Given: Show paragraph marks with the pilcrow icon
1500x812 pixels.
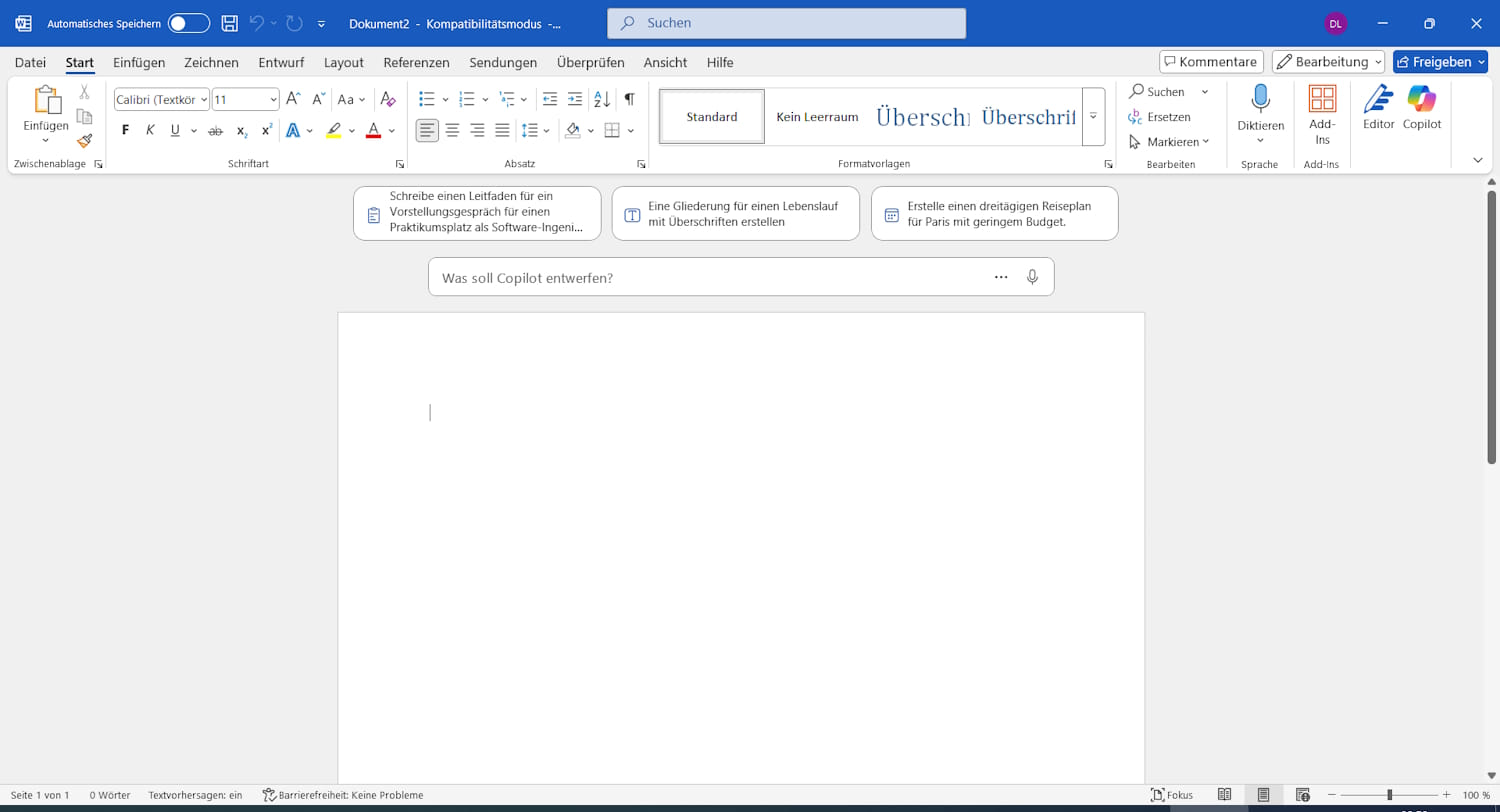Looking at the screenshot, I should (x=628, y=99).
